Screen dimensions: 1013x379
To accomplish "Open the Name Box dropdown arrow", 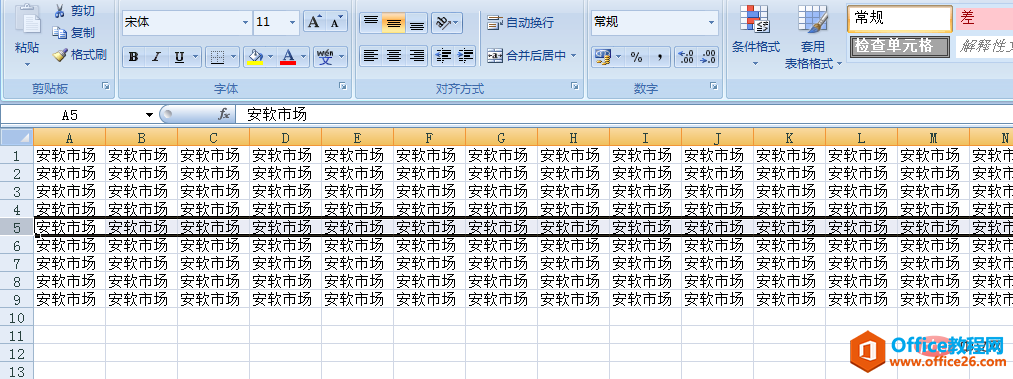I will [x=150, y=115].
